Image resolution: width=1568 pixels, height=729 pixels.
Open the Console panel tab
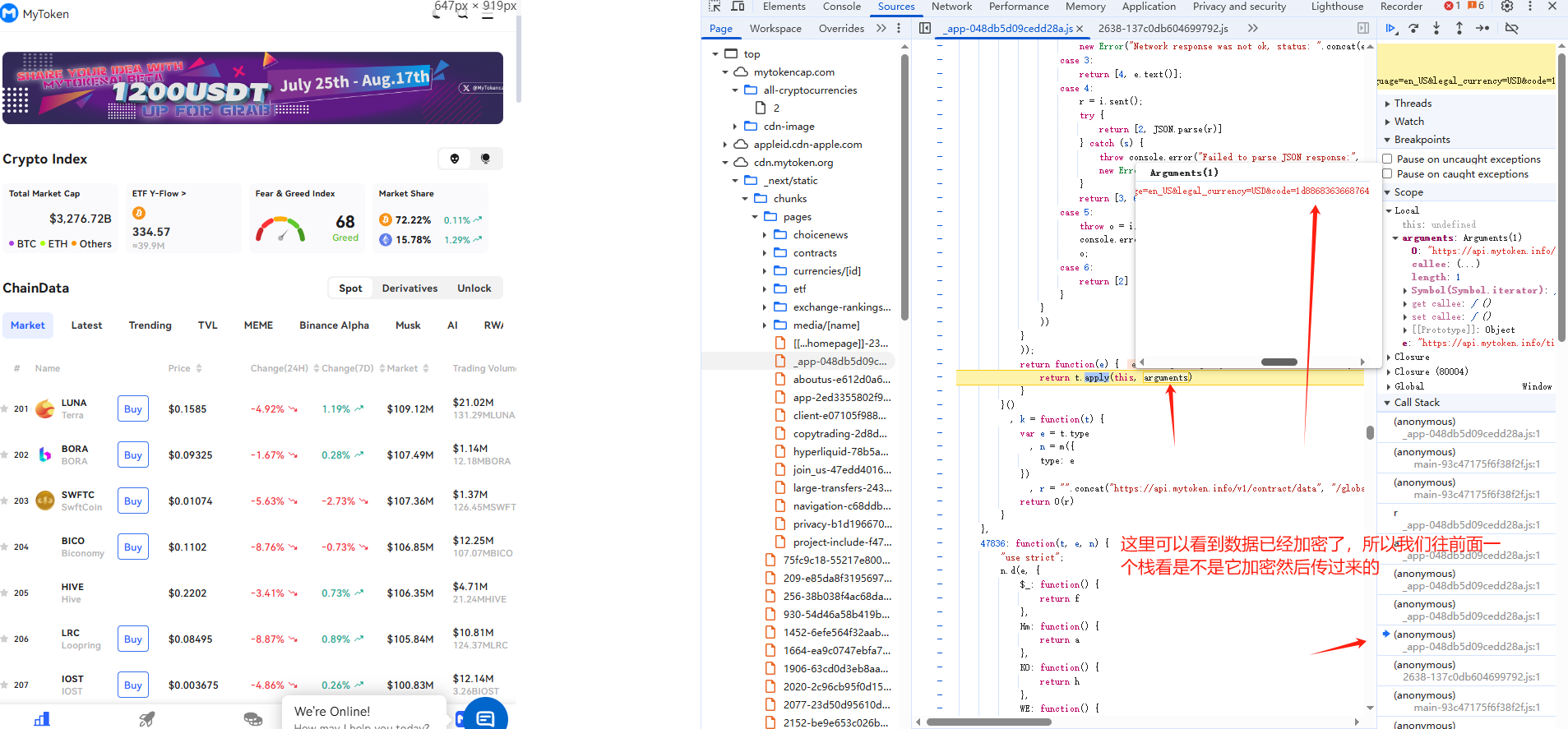[842, 6]
